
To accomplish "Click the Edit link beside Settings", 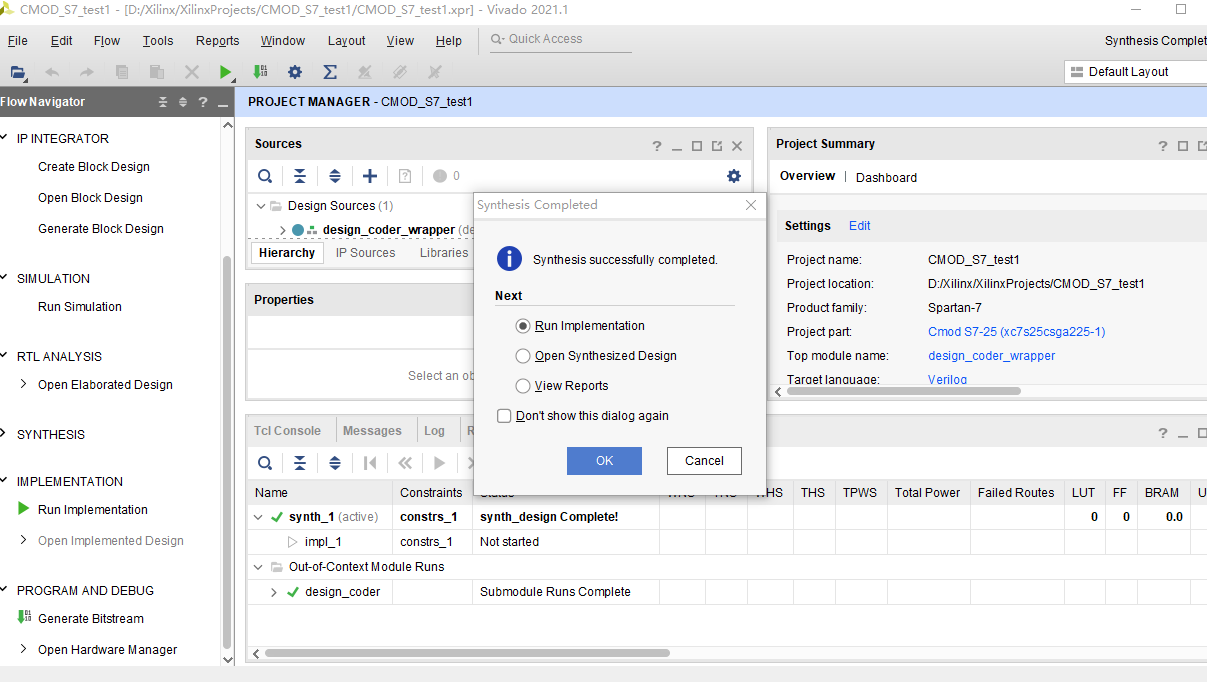I will (x=860, y=226).
